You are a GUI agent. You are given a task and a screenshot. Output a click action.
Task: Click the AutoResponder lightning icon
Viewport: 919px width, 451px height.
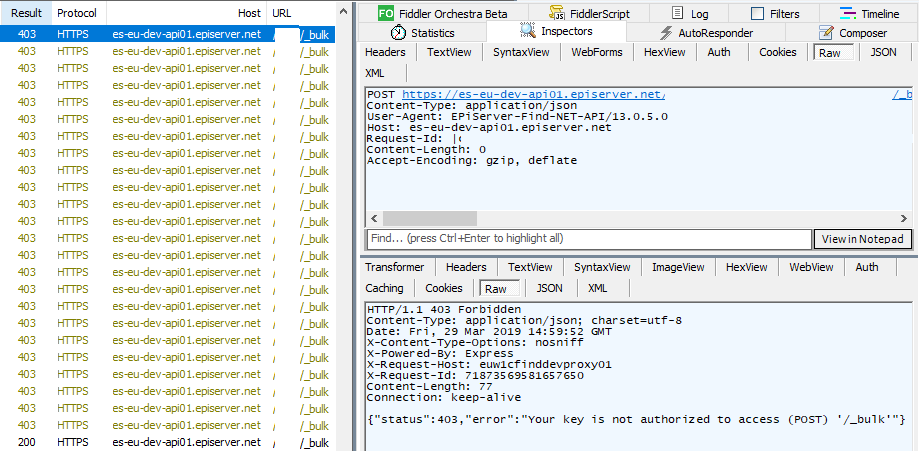(x=666, y=33)
